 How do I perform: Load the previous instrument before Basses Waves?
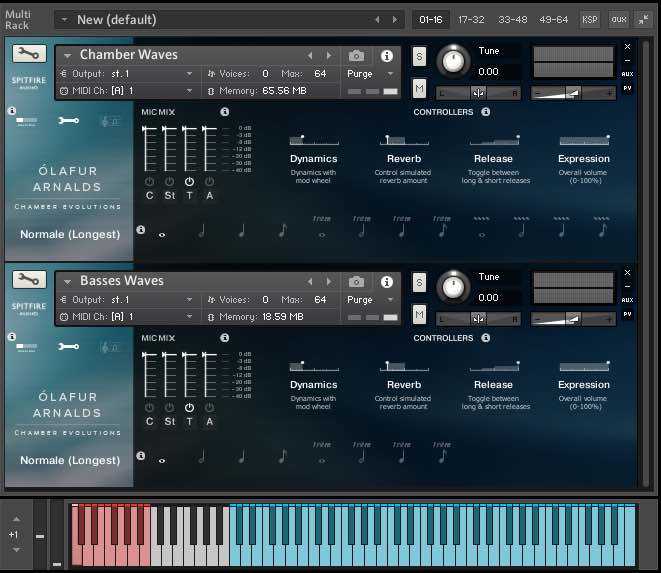tap(310, 281)
